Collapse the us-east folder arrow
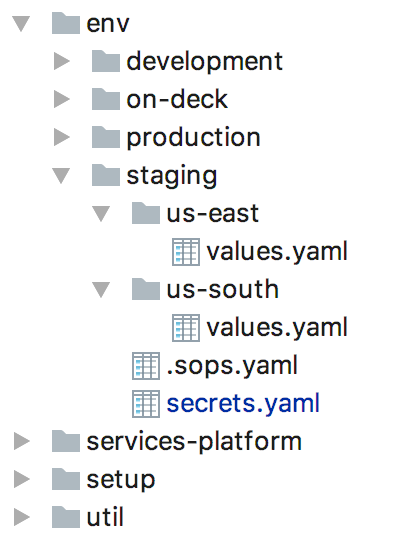This screenshot has width=418, height=536. pos(101,214)
